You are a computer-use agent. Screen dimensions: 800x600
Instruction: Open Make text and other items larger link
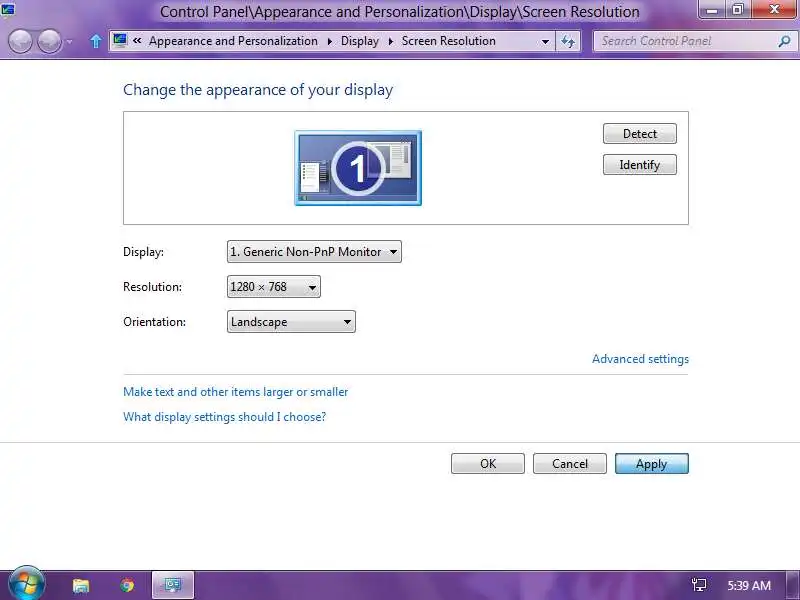[x=236, y=392]
